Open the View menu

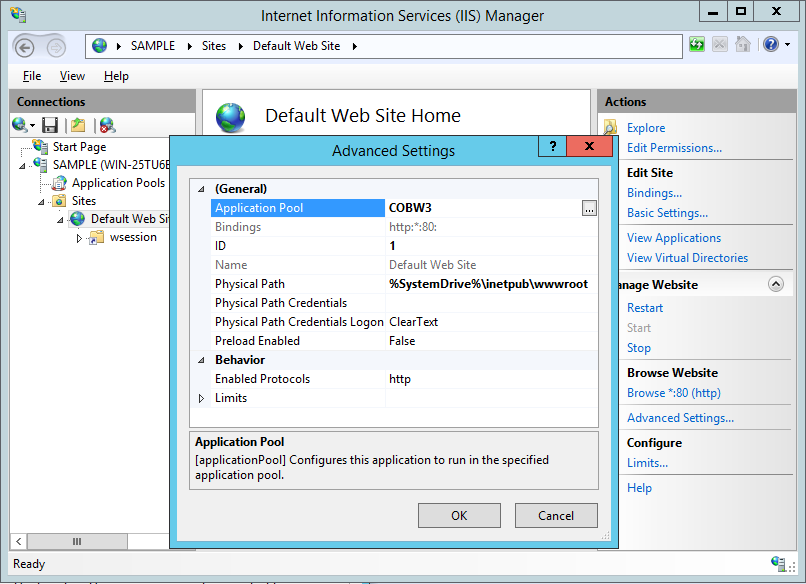coord(72,76)
